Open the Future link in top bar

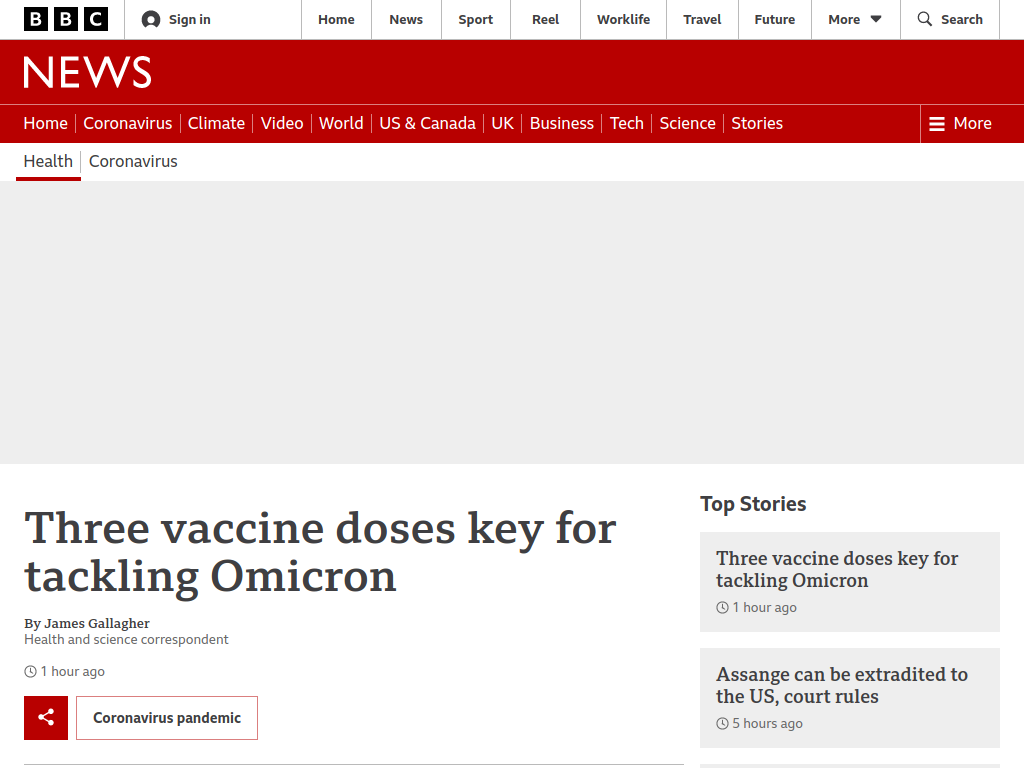coord(775,20)
